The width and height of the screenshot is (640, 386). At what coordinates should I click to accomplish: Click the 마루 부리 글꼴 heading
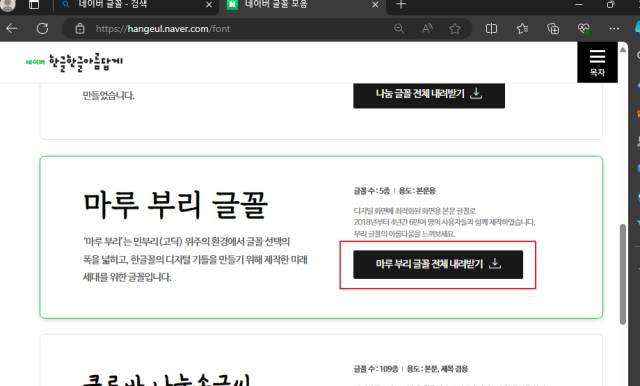coord(176,205)
